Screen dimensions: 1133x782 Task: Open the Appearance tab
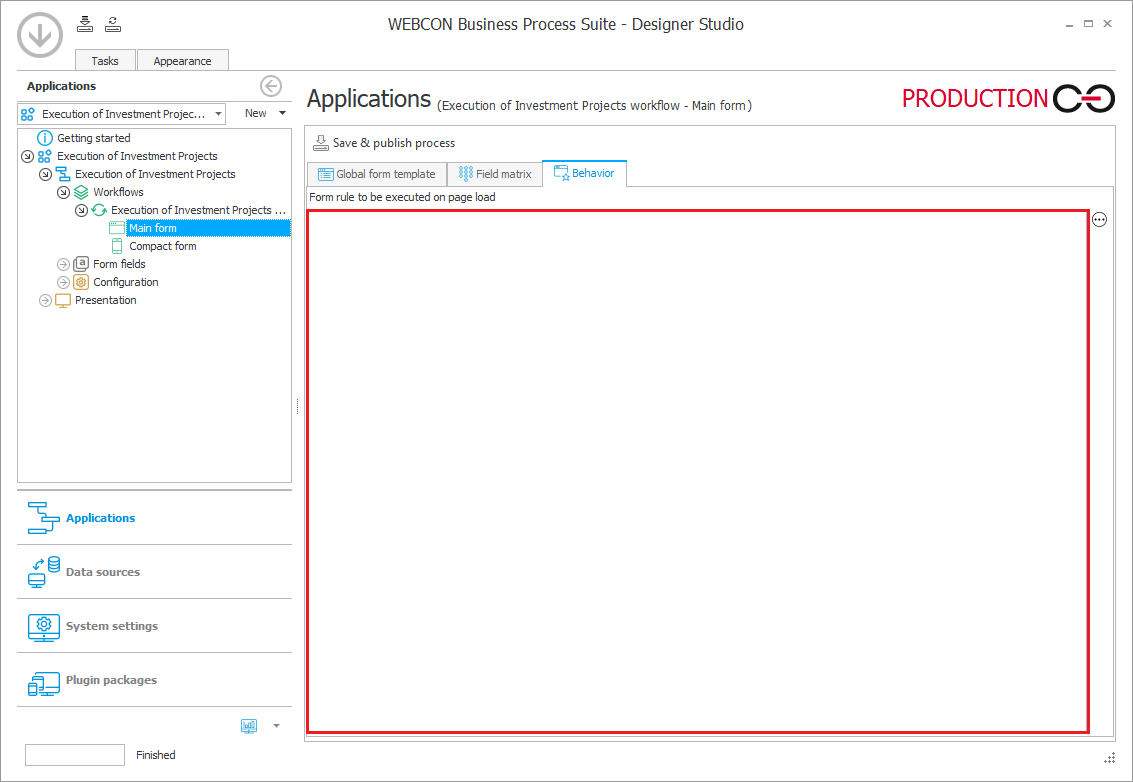(182, 61)
